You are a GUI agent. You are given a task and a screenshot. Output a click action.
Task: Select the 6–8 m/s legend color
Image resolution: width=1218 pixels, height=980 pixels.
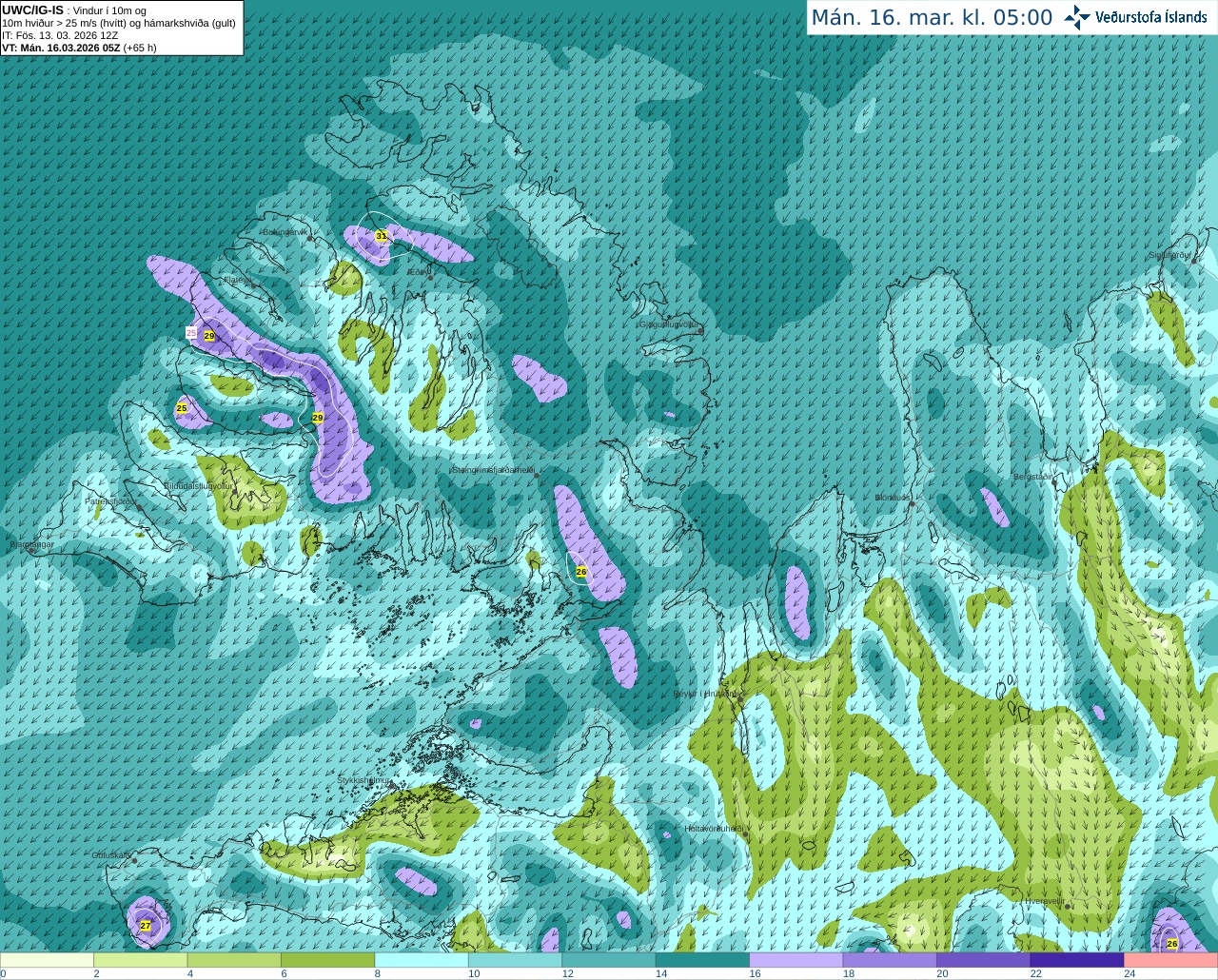328,960
